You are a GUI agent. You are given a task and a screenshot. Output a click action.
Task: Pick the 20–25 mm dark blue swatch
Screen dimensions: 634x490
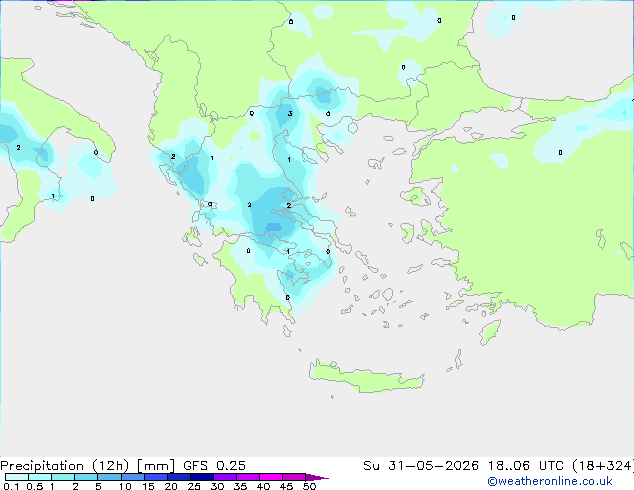(179, 477)
